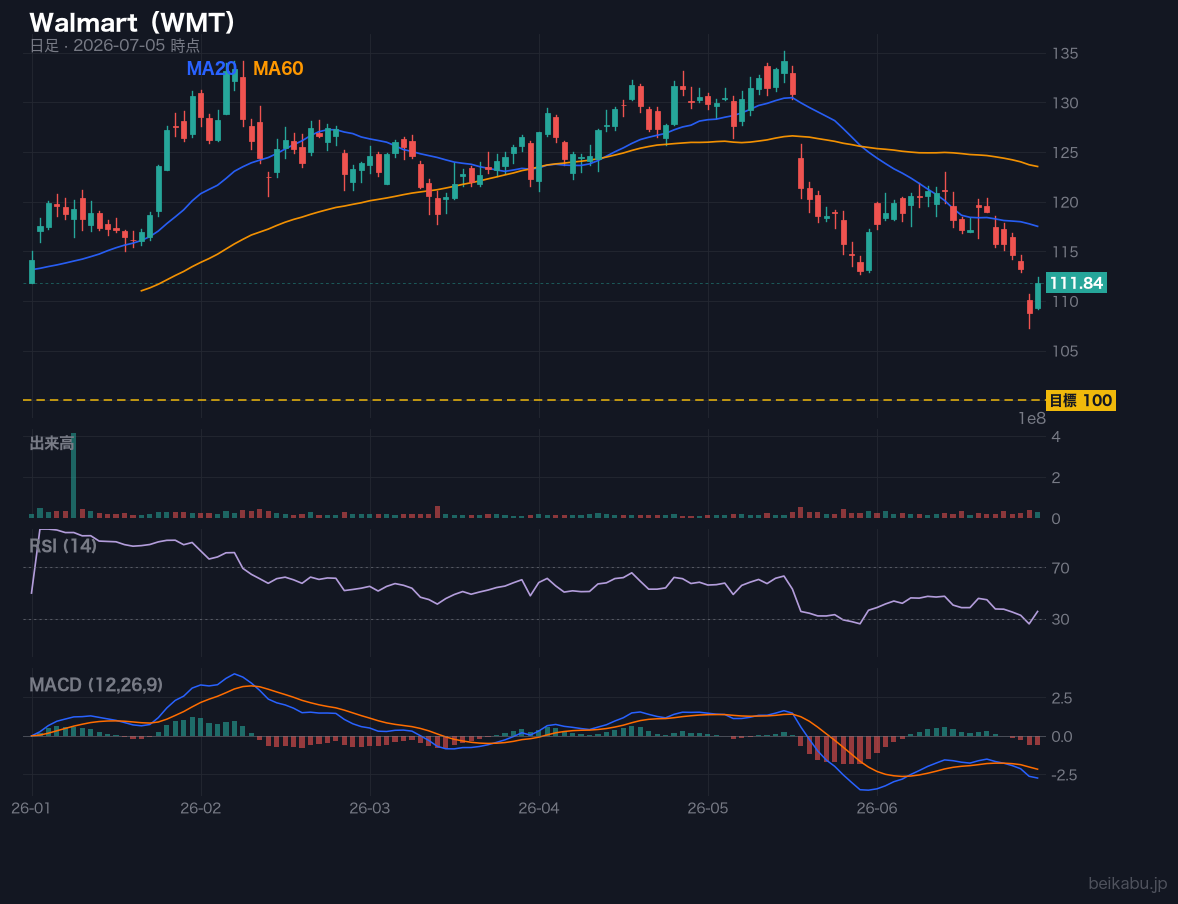
Task: Click the yellow target label 目標 100
Action: click(1080, 401)
